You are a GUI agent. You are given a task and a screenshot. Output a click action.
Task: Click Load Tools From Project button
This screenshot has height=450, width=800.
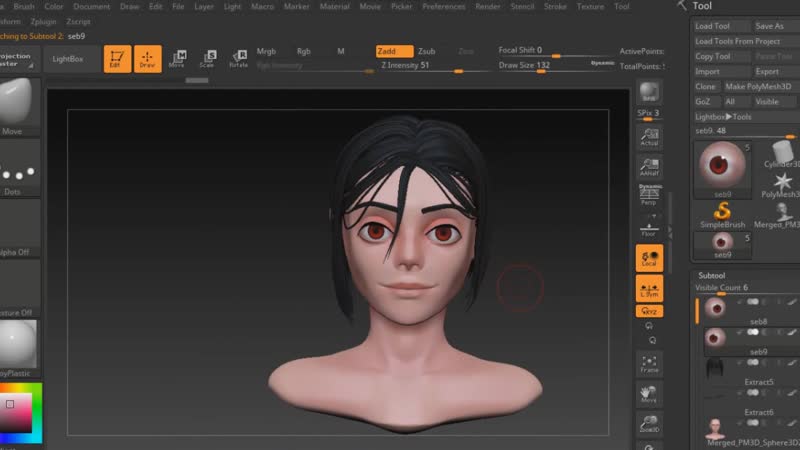[x=746, y=41]
